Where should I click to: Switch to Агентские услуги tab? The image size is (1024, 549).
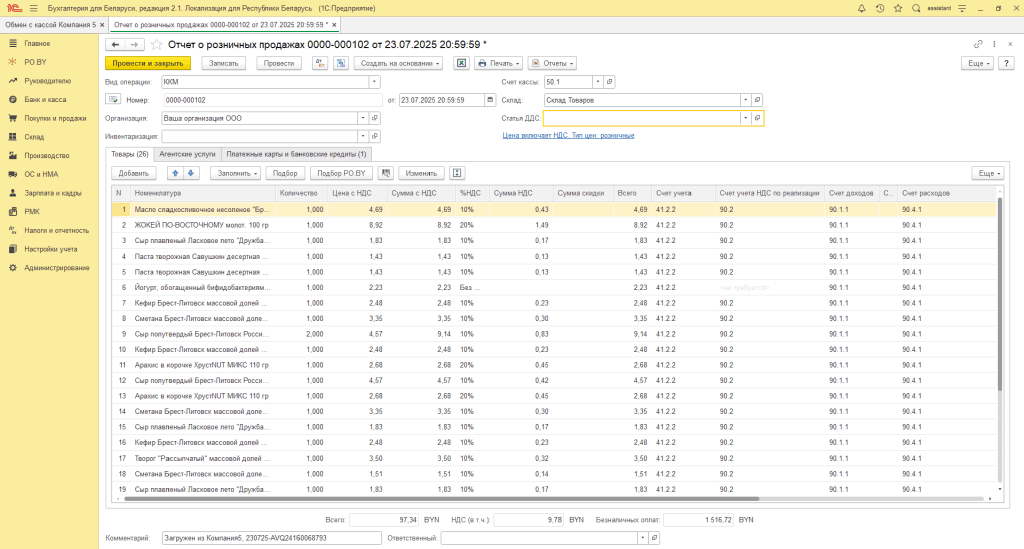pos(187,154)
